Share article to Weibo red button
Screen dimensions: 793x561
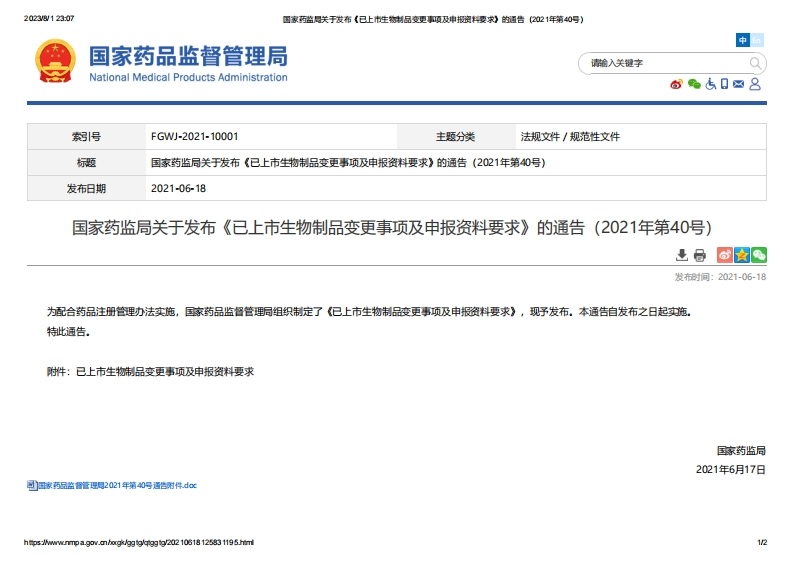[724, 255]
